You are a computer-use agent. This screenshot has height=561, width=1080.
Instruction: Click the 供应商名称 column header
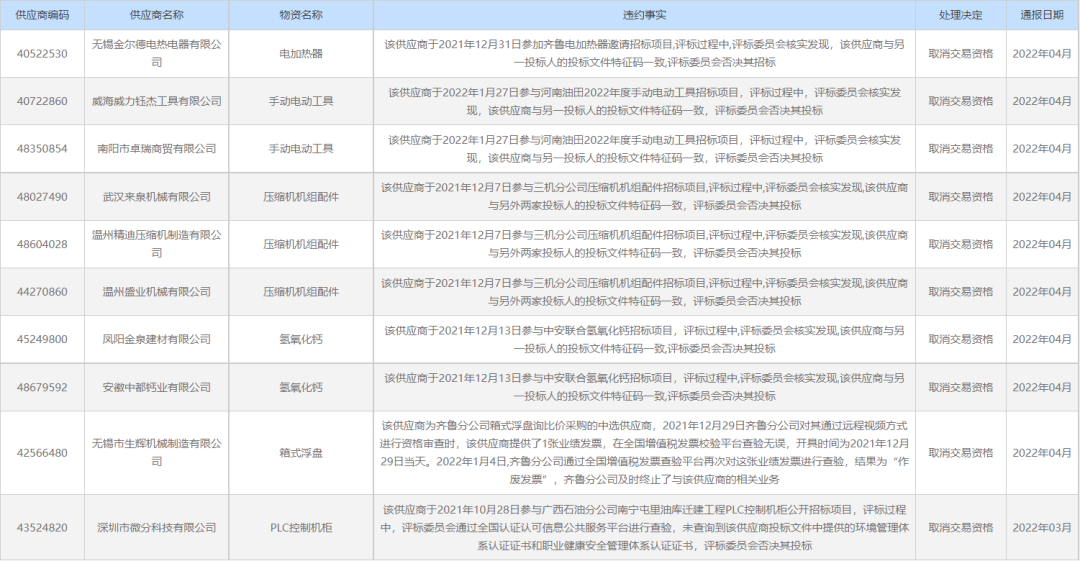click(x=156, y=14)
